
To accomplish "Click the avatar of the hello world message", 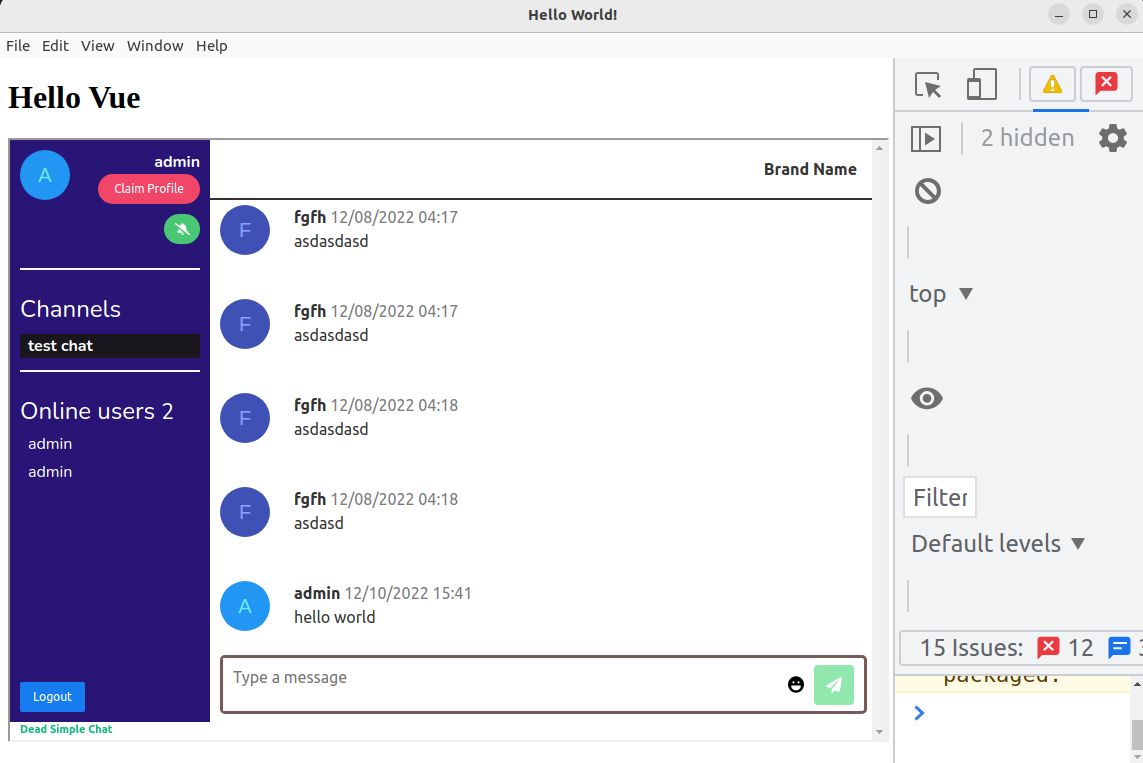I will (245, 606).
